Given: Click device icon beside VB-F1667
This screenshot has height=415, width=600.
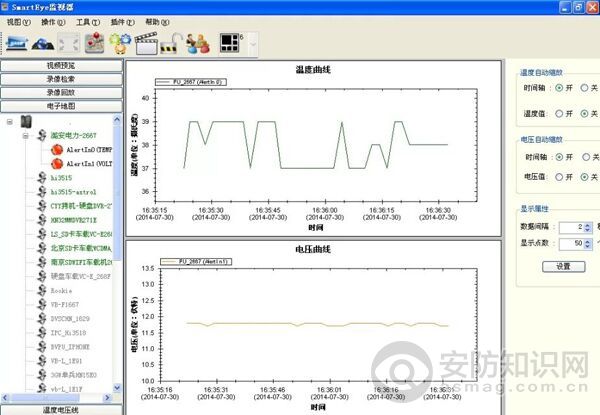Looking at the screenshot, I should click(x=42, y=304).
